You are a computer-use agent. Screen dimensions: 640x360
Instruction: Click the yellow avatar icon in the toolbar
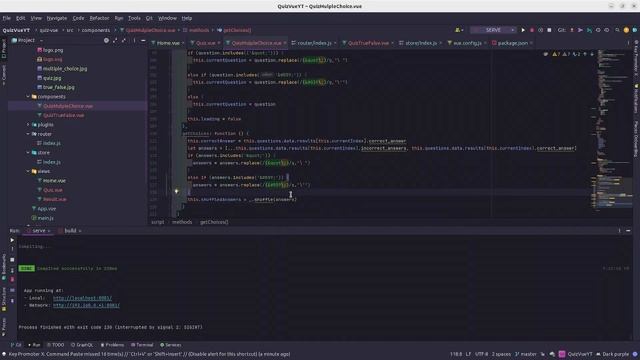626,30
